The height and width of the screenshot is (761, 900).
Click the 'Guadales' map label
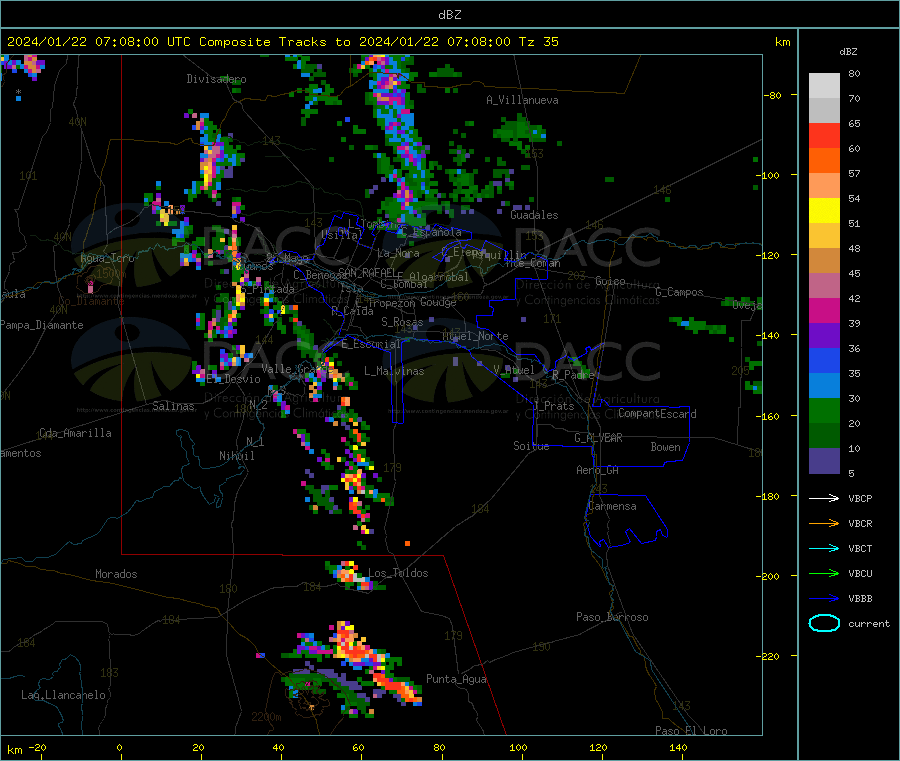click(534, 215)
